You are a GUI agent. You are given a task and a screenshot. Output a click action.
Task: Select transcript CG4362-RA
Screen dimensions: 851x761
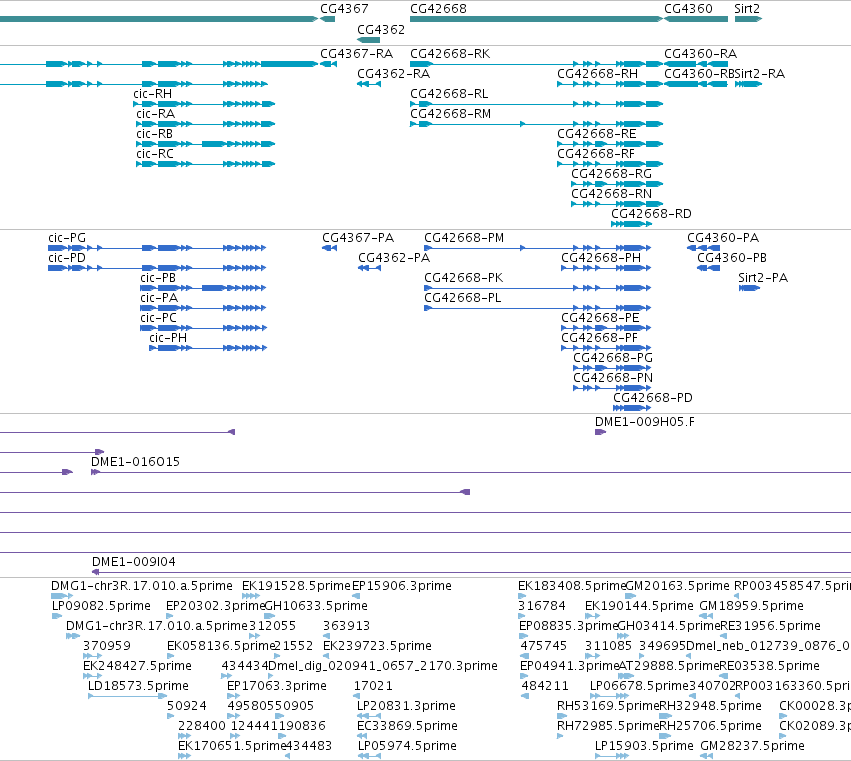[393, 74]
